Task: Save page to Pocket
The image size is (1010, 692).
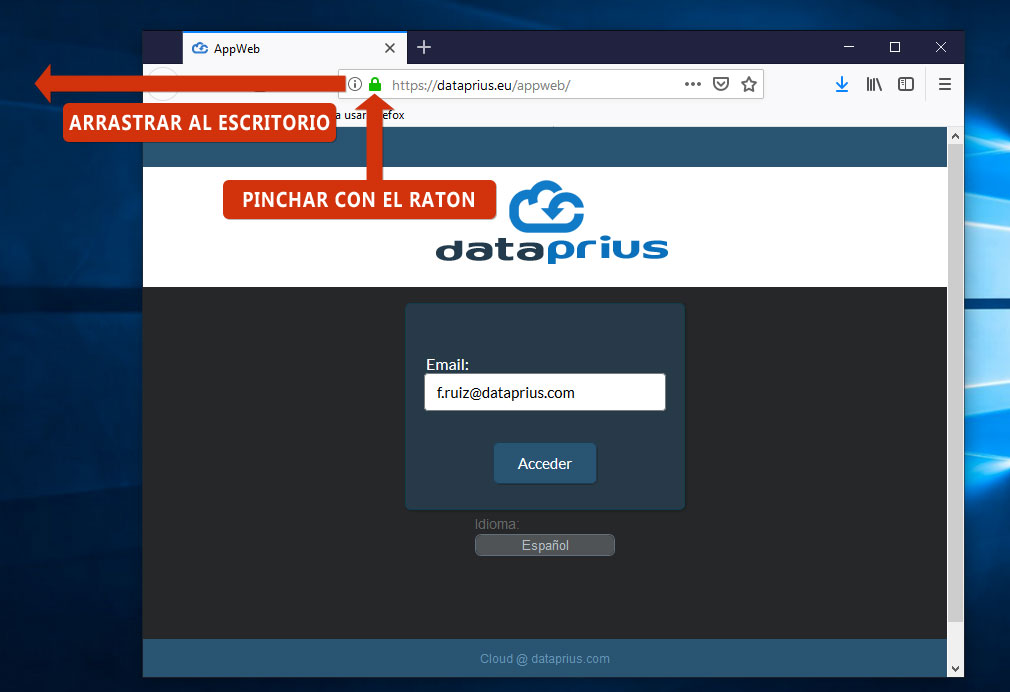Action: (721, 84)
